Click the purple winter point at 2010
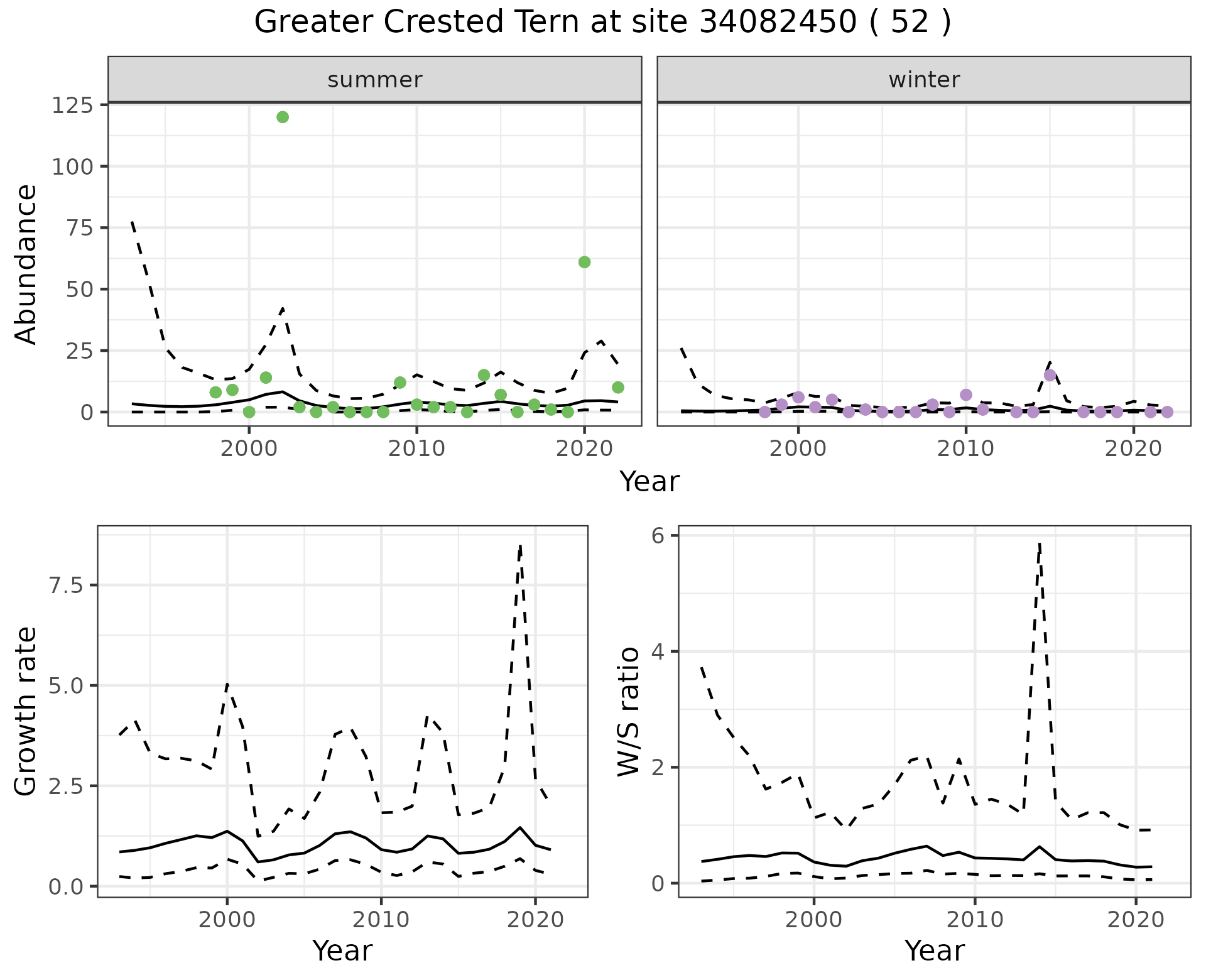Screen dimensions: 1206x980 966,395
